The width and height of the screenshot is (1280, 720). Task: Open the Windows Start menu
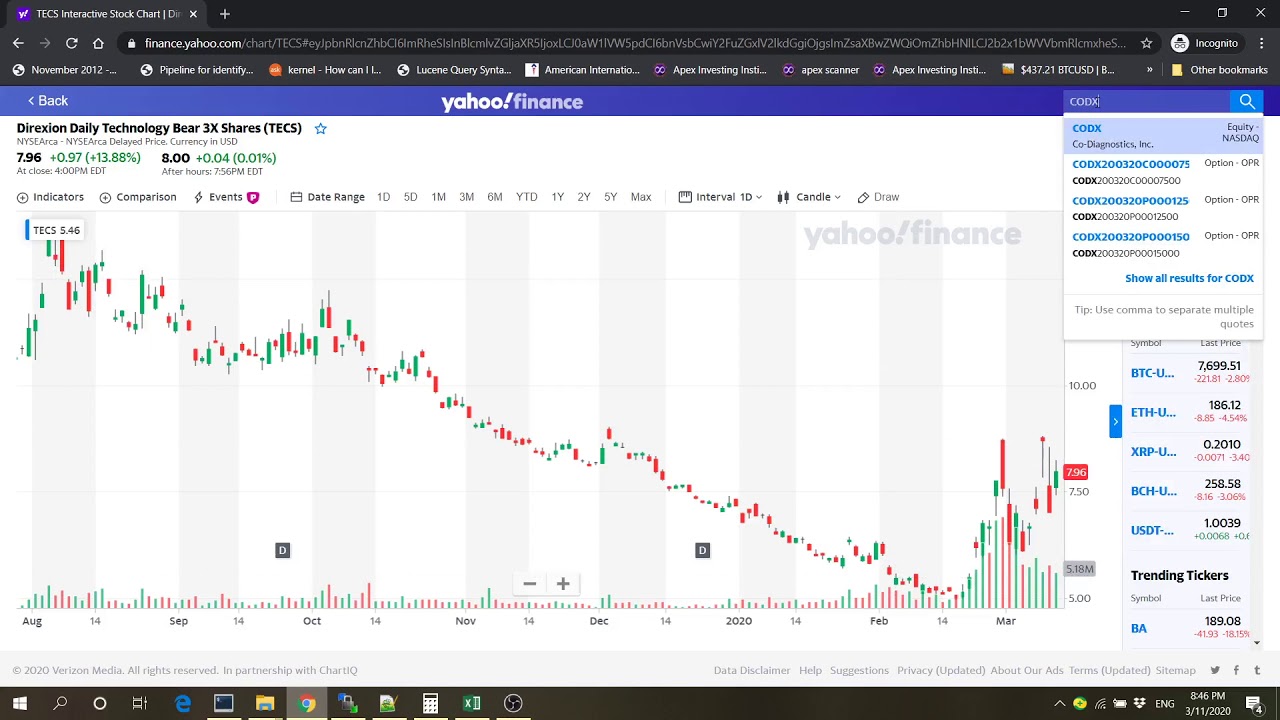19,703
